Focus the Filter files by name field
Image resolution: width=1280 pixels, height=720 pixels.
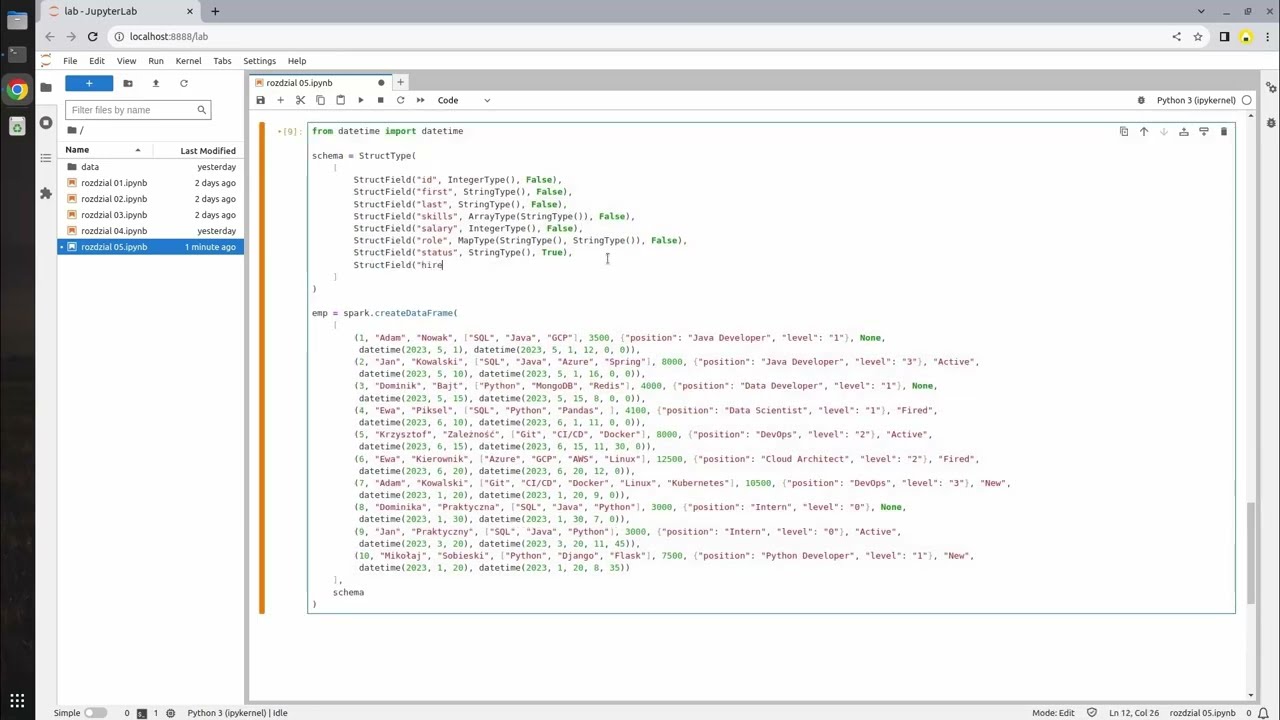point(137,110)
